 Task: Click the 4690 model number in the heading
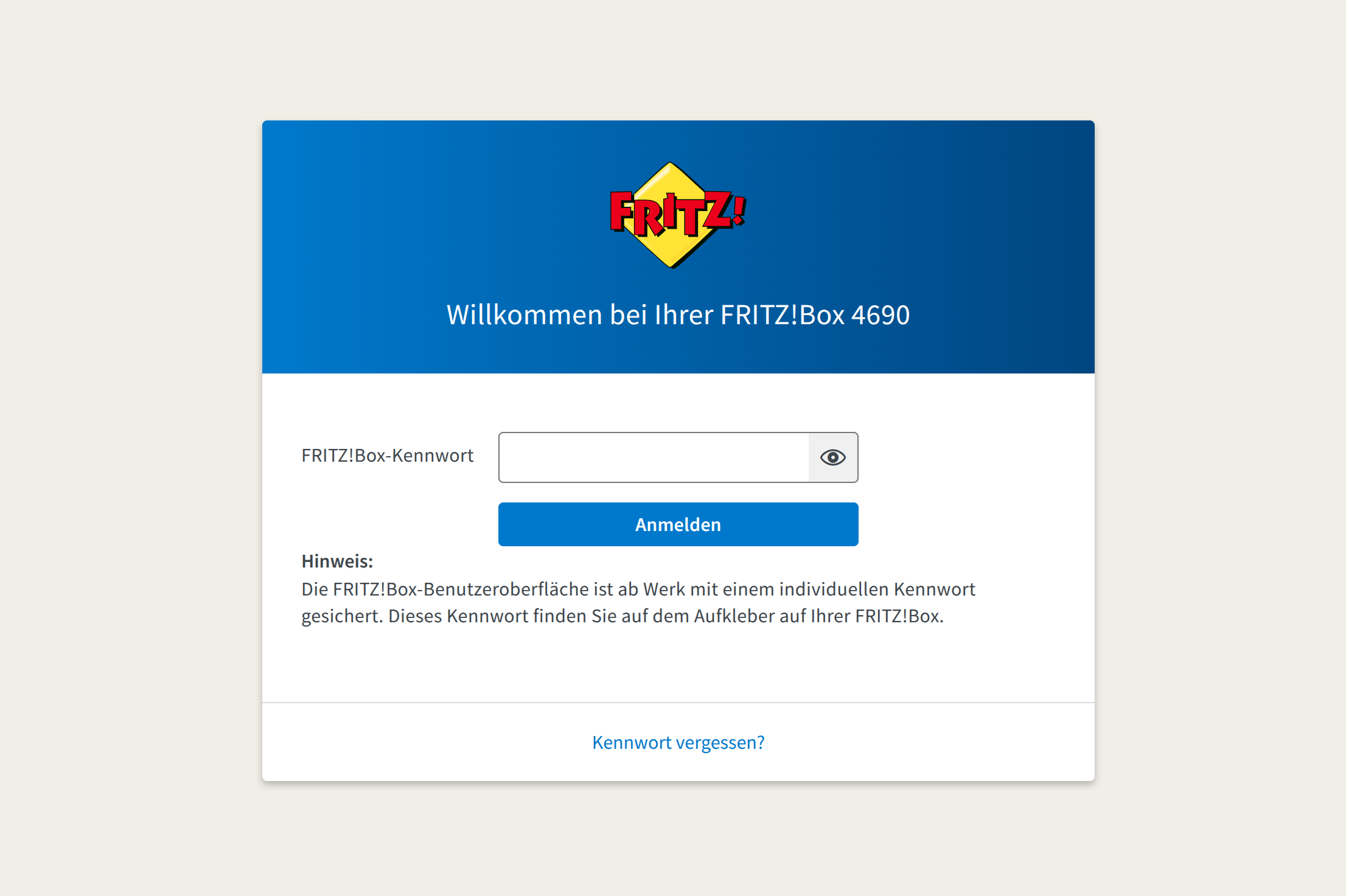tap(880, 314)
